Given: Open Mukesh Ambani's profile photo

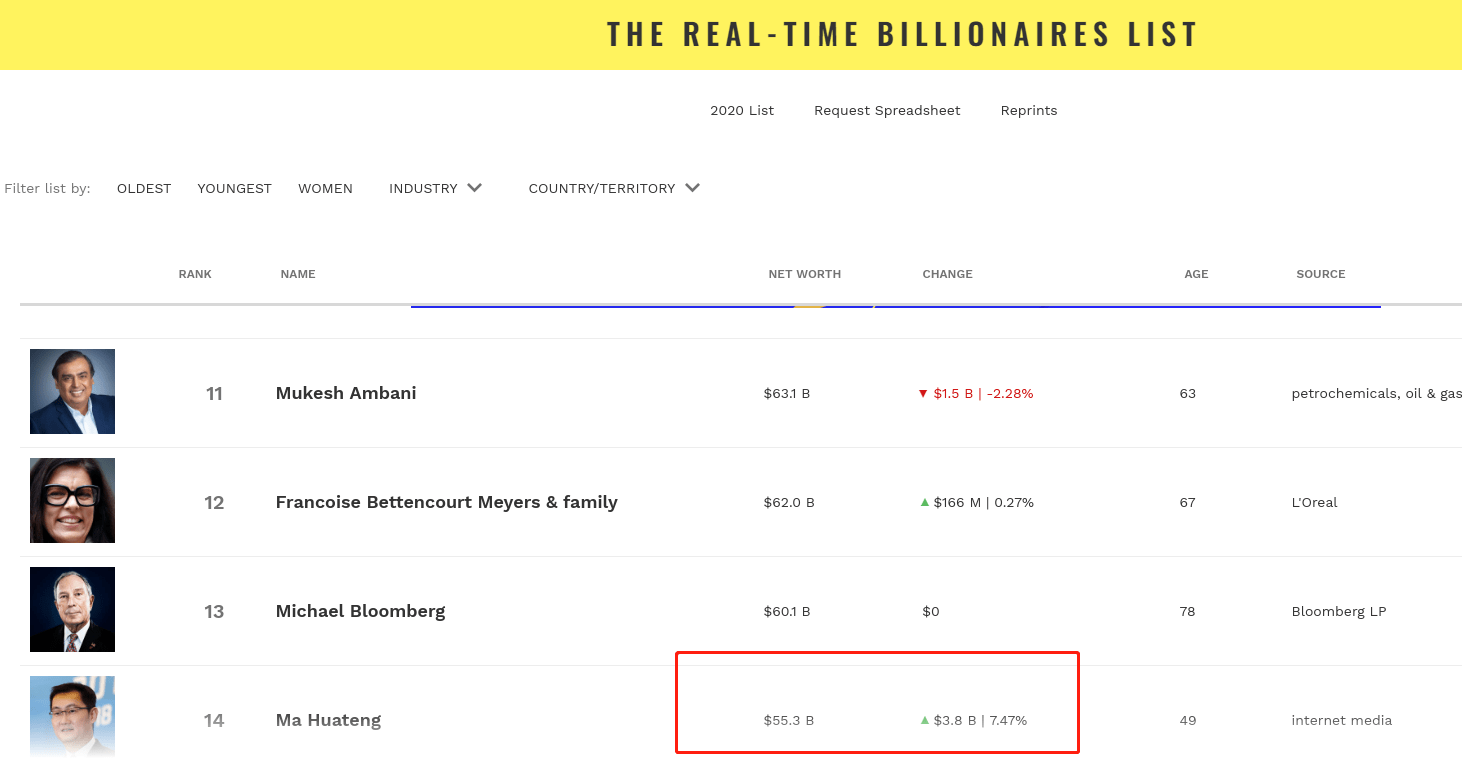Looking at the screenshot, I should pos(72,391).
